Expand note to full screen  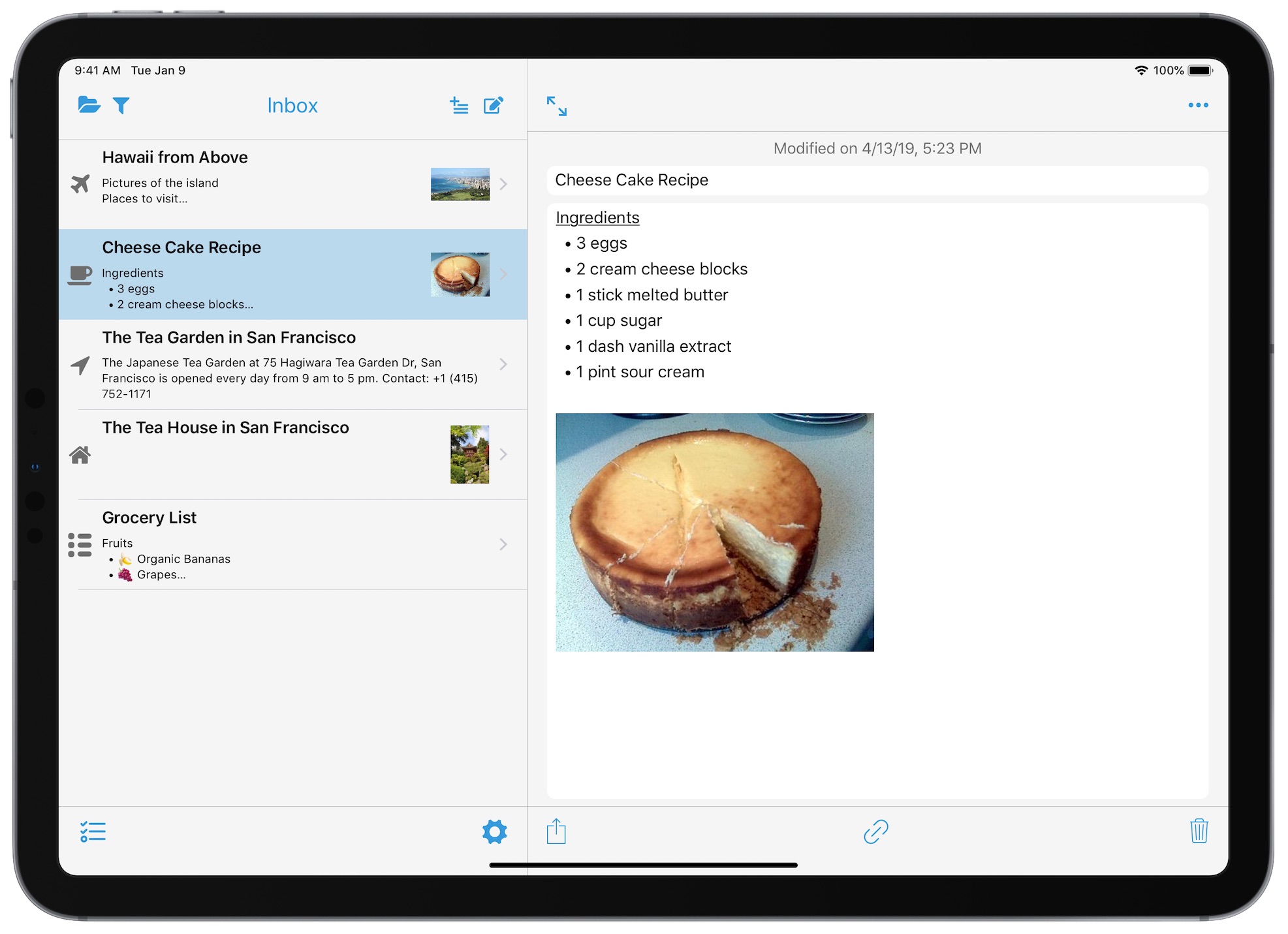click(x=557, y=106)
